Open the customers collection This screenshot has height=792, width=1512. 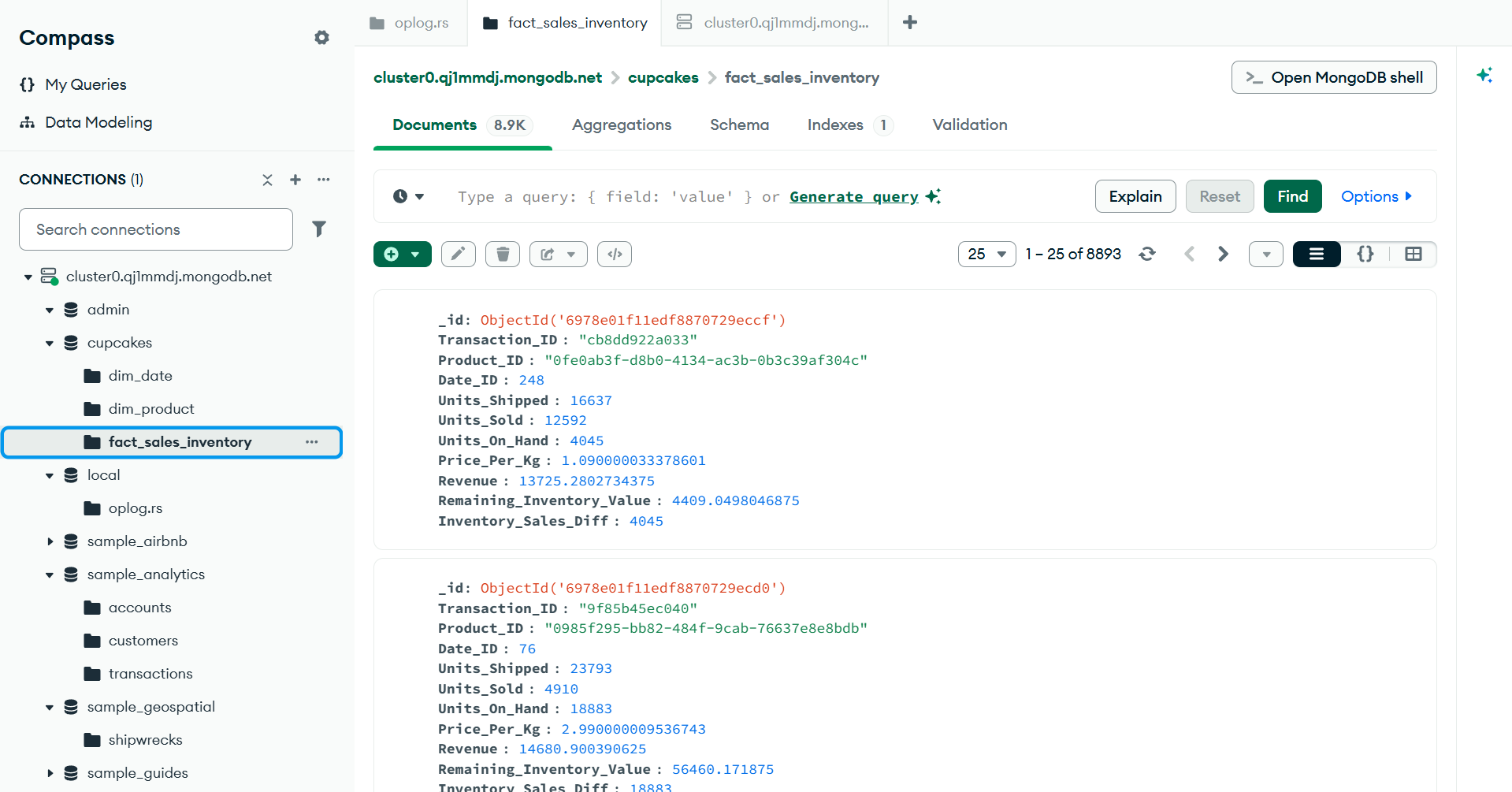[143, 641]
